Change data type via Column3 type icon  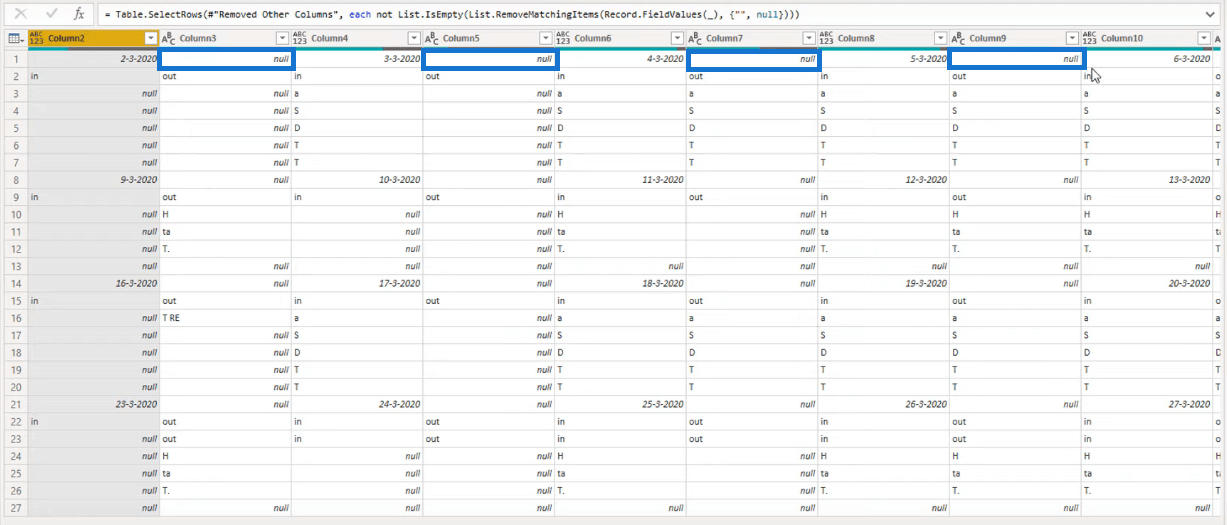pyautogui.click(x=168, y=38)
